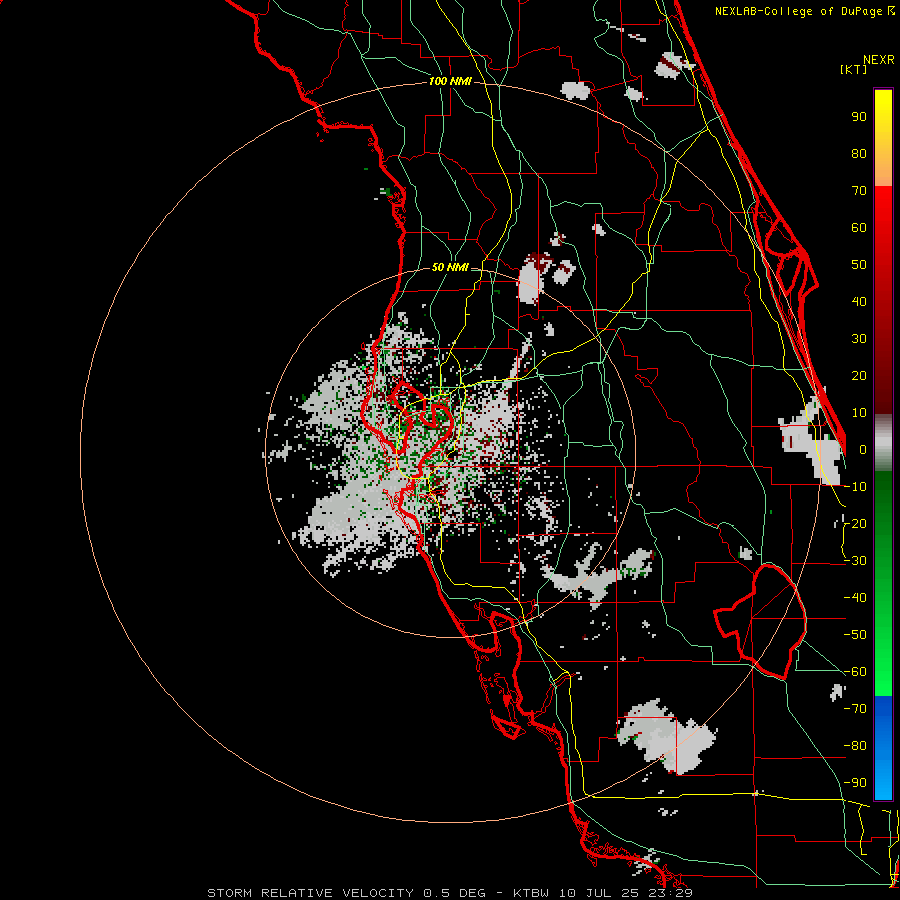Click the positive 10 knot scale label
This screenshot has height=900, width=900.
(859, 413)
